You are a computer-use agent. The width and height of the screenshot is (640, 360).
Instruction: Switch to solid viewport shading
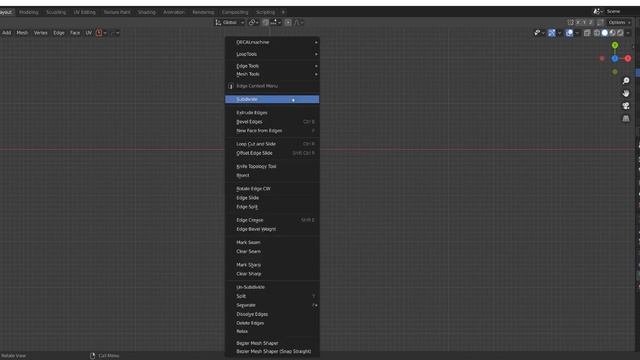click(x=604, y=33)
